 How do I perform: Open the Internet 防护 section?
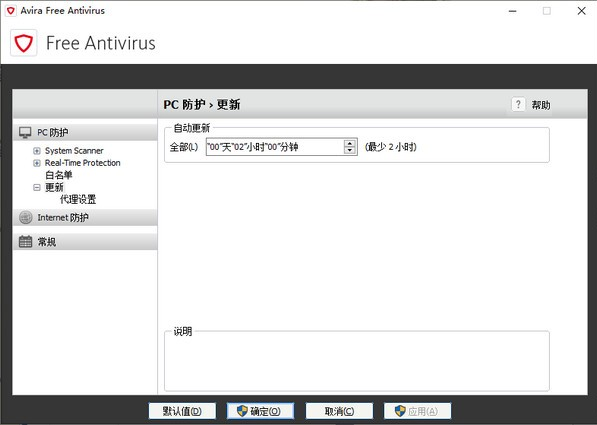(85, 217)
